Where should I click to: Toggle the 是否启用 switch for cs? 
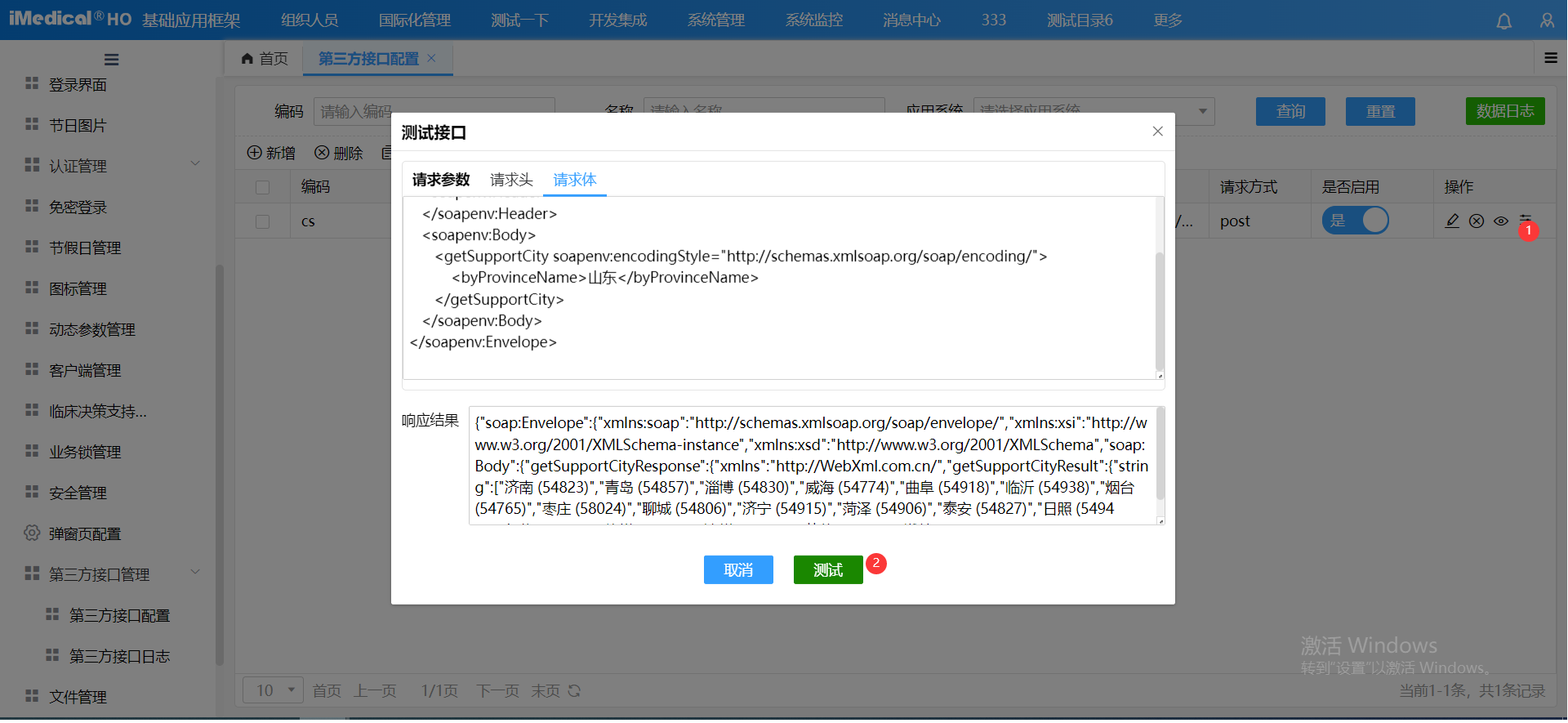coord(1355,221)
